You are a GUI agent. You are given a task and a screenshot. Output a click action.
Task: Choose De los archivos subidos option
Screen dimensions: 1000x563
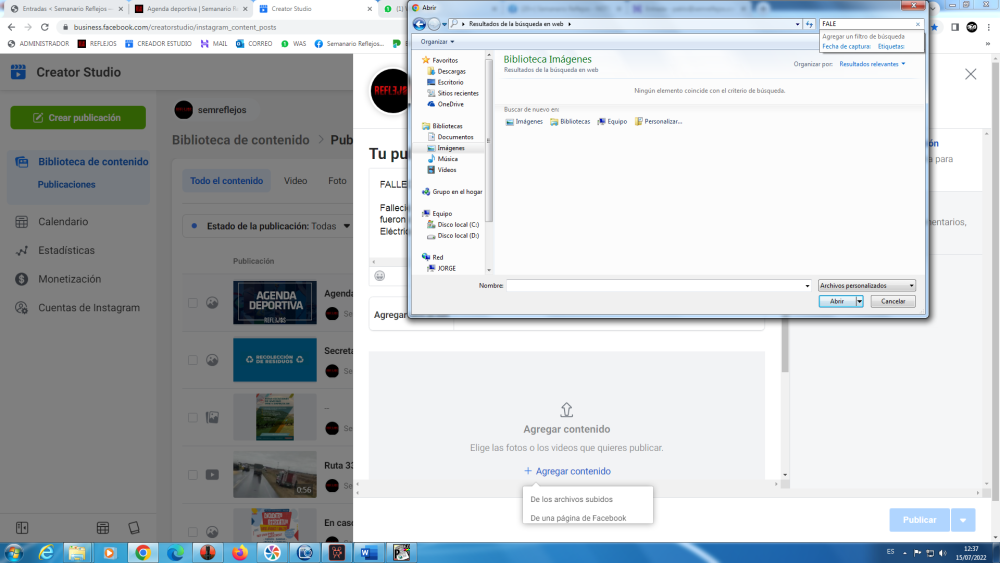click(x=571, y=499)
